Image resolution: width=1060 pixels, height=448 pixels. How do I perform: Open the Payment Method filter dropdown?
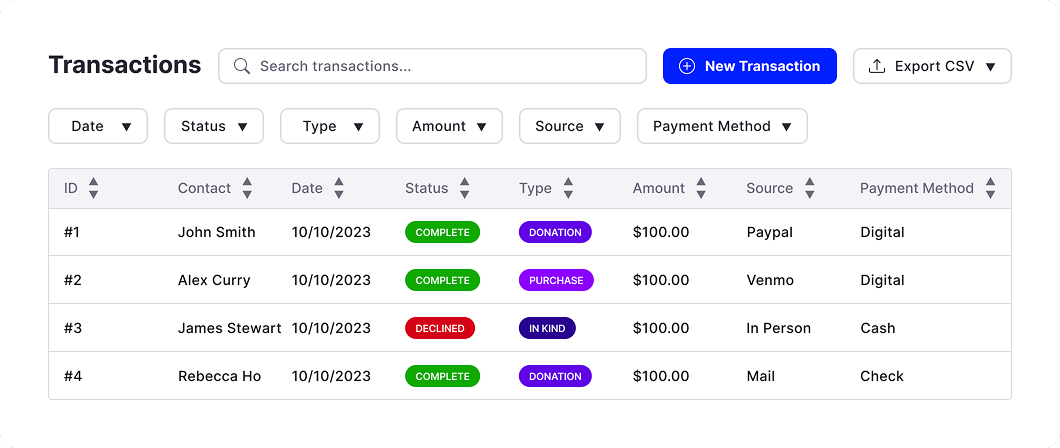722,126
